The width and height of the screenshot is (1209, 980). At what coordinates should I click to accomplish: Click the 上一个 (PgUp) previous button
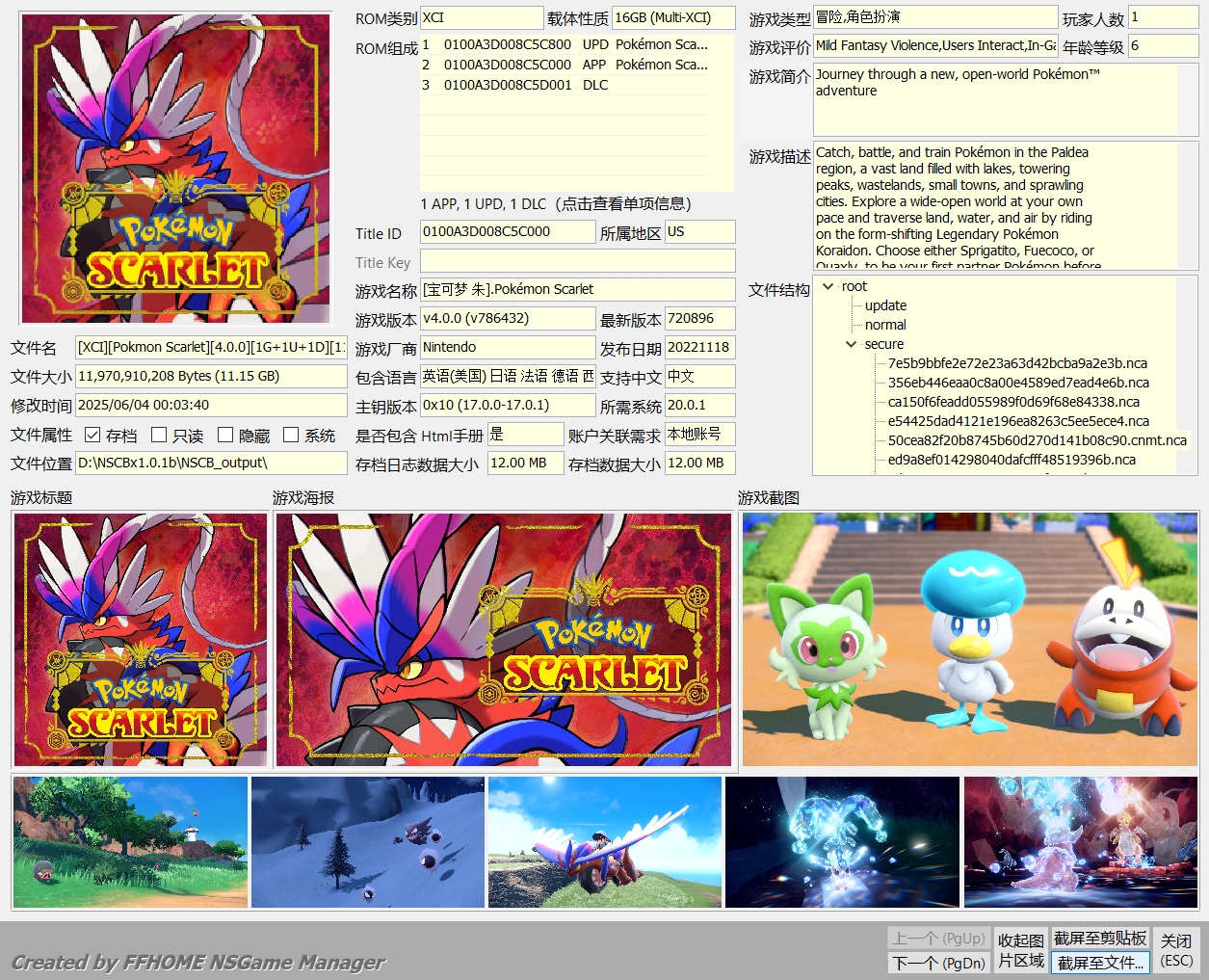938,939
